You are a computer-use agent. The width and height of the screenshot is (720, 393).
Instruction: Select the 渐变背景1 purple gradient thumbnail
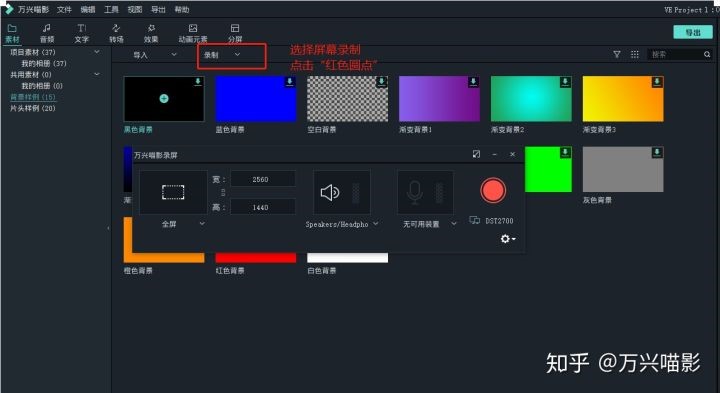click(x=439, y=99)
